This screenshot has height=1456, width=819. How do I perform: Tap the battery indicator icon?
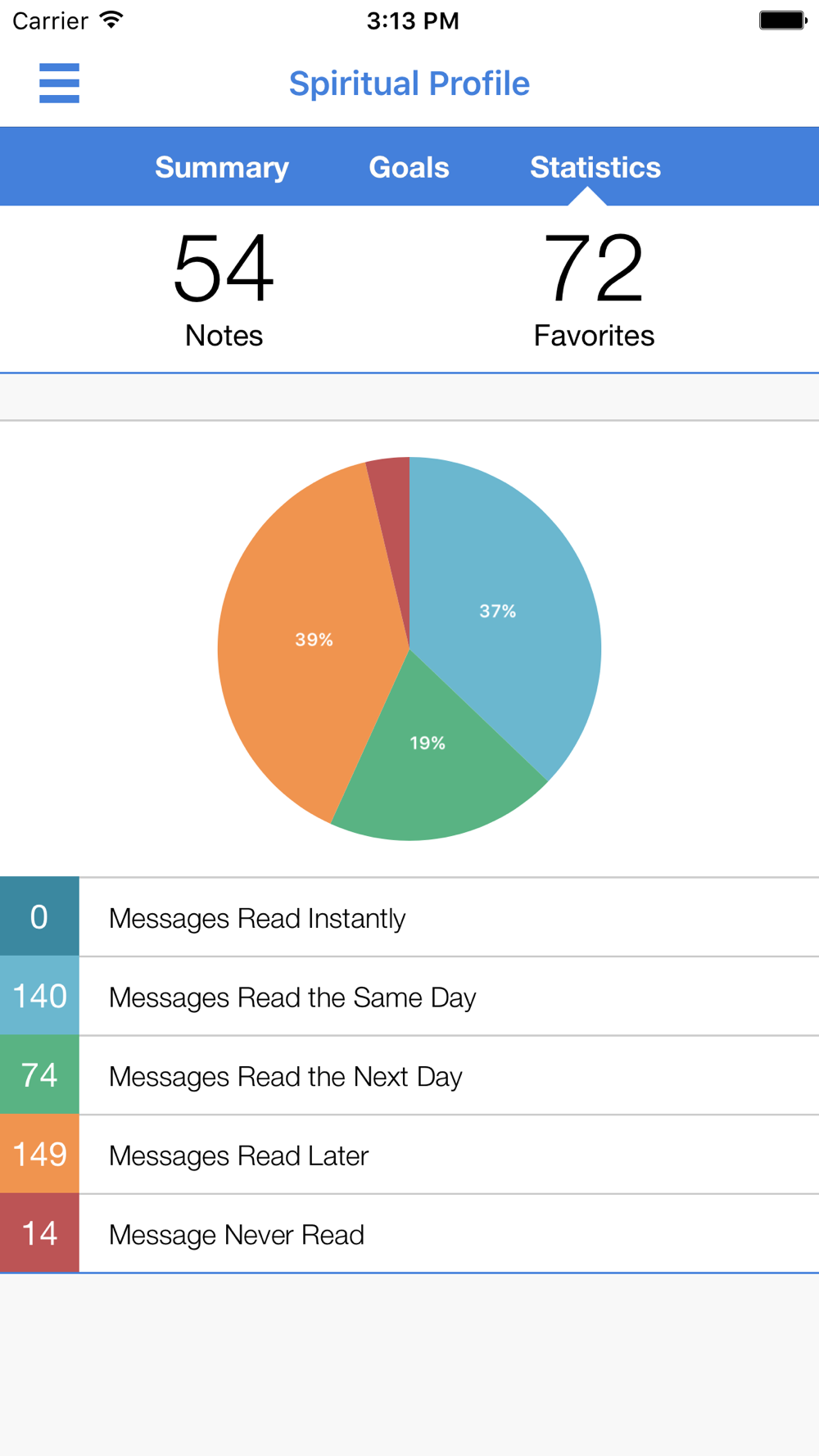click(x=782, y=20)
